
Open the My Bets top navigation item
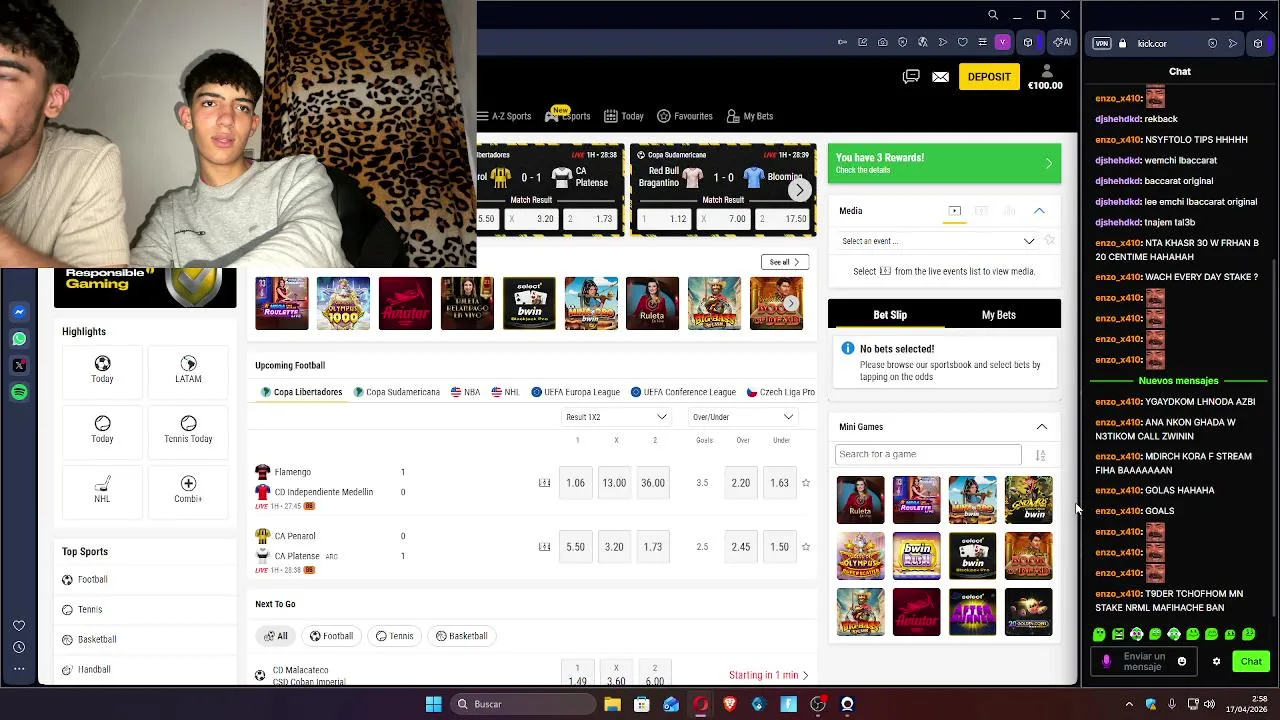click(x=750, y=116)
